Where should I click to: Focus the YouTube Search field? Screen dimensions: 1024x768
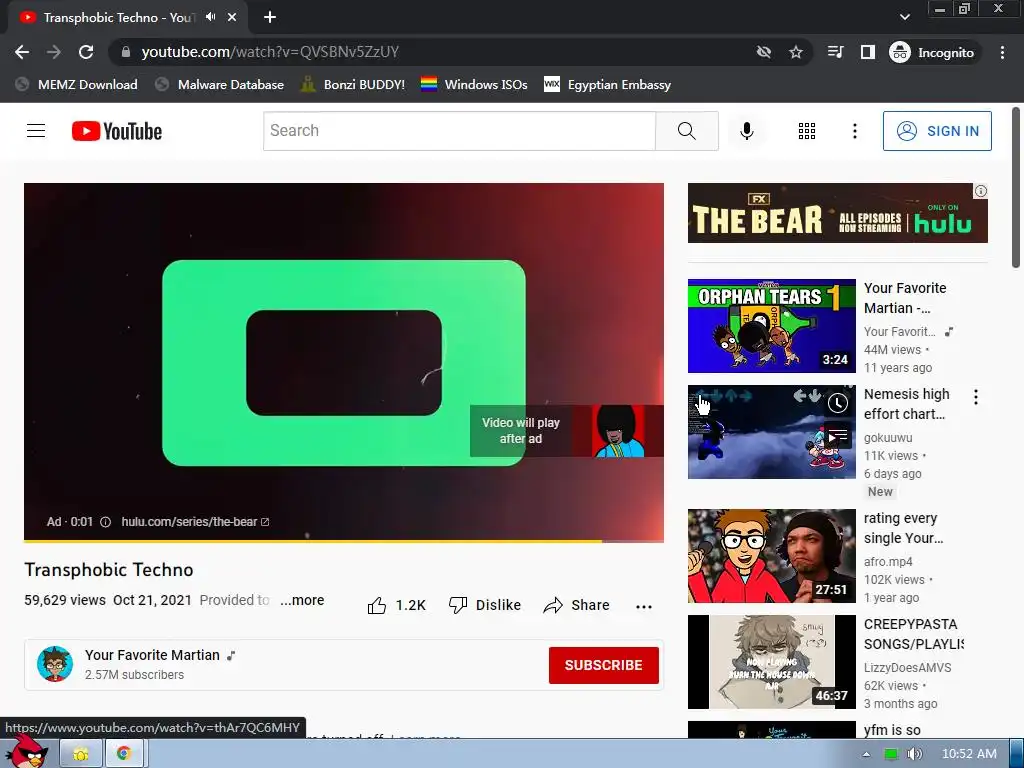coord(459,131)
